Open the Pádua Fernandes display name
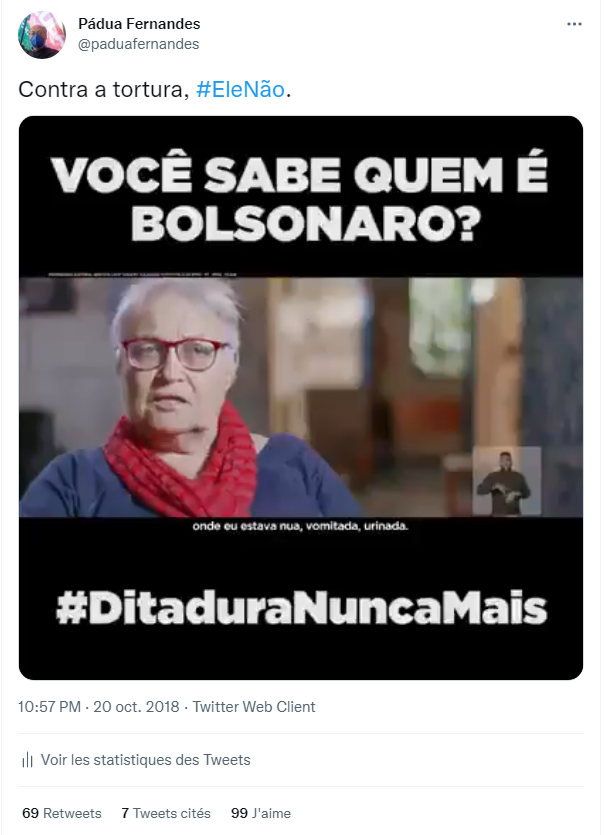The height and width of the screenshot is (835, 605). pyautogui.click(x=139, y=24)
